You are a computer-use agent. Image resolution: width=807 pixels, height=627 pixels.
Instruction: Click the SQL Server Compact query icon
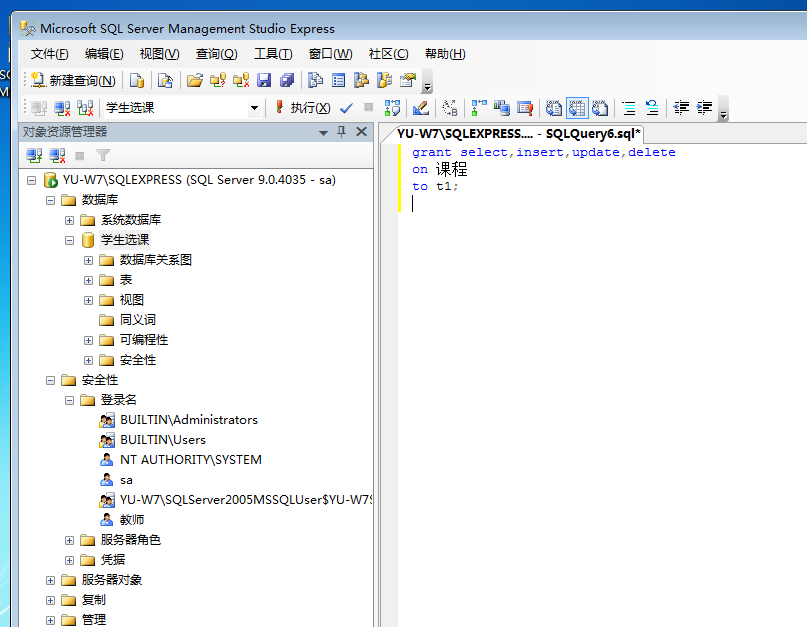coord(165,80)
